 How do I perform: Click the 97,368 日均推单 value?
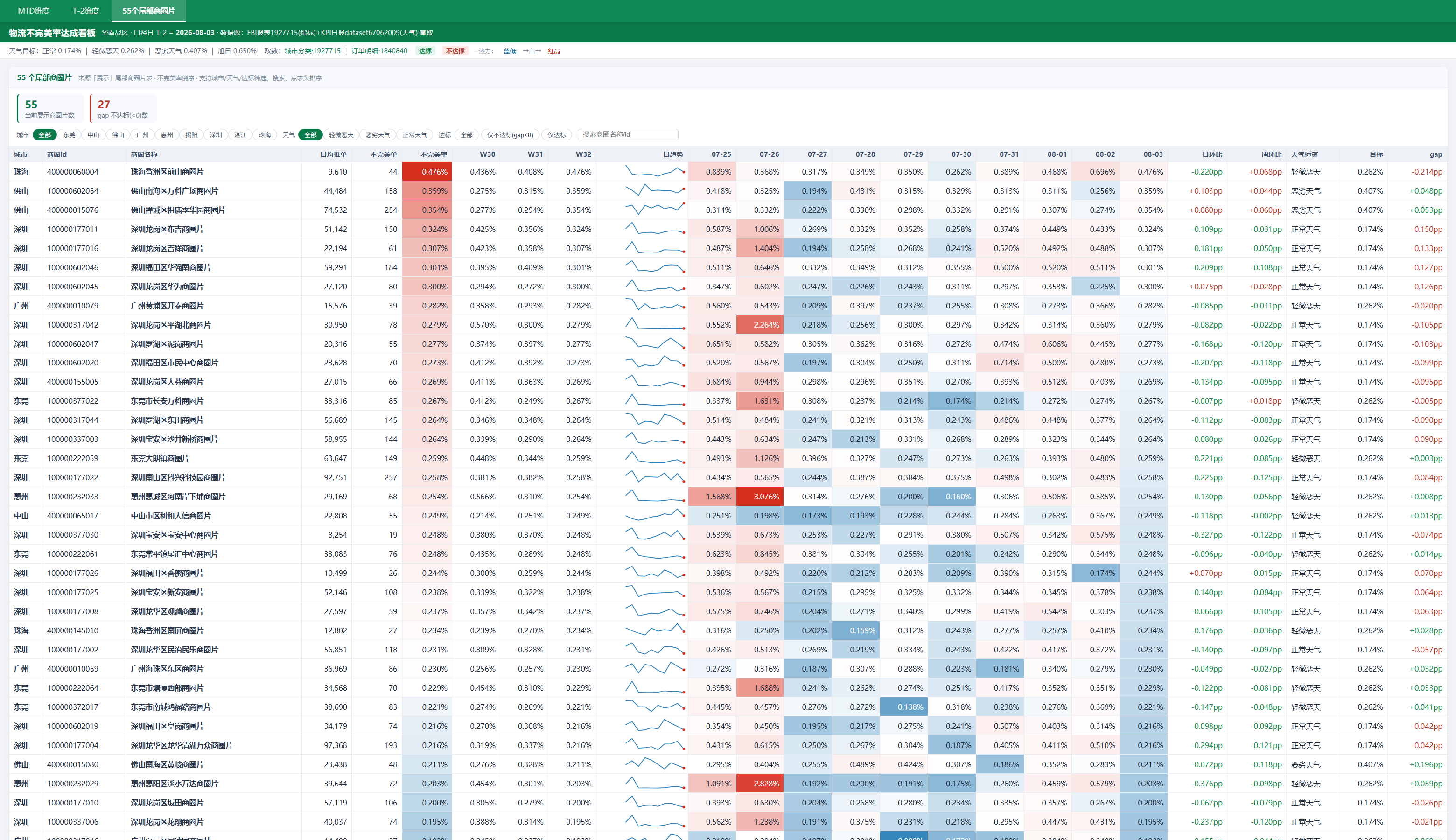click(335, 745)
